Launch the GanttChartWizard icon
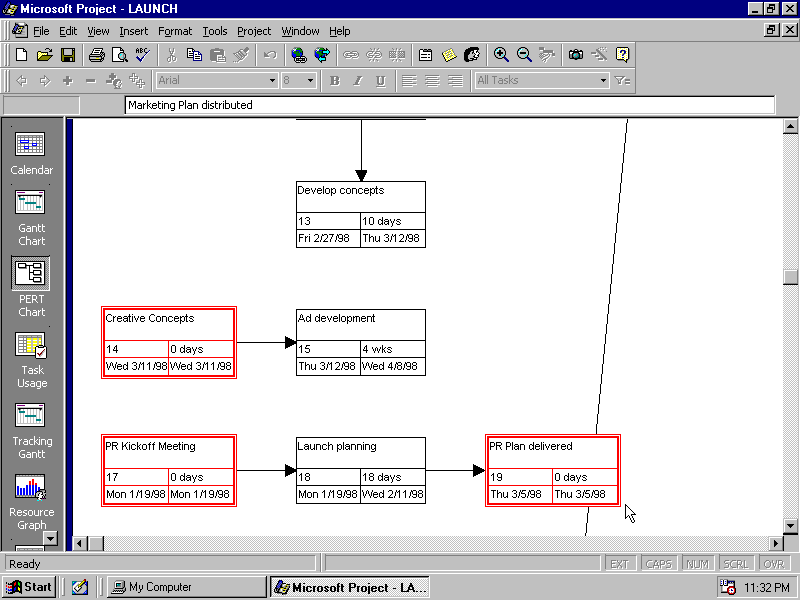800x600 pixels. click(599, 55)
